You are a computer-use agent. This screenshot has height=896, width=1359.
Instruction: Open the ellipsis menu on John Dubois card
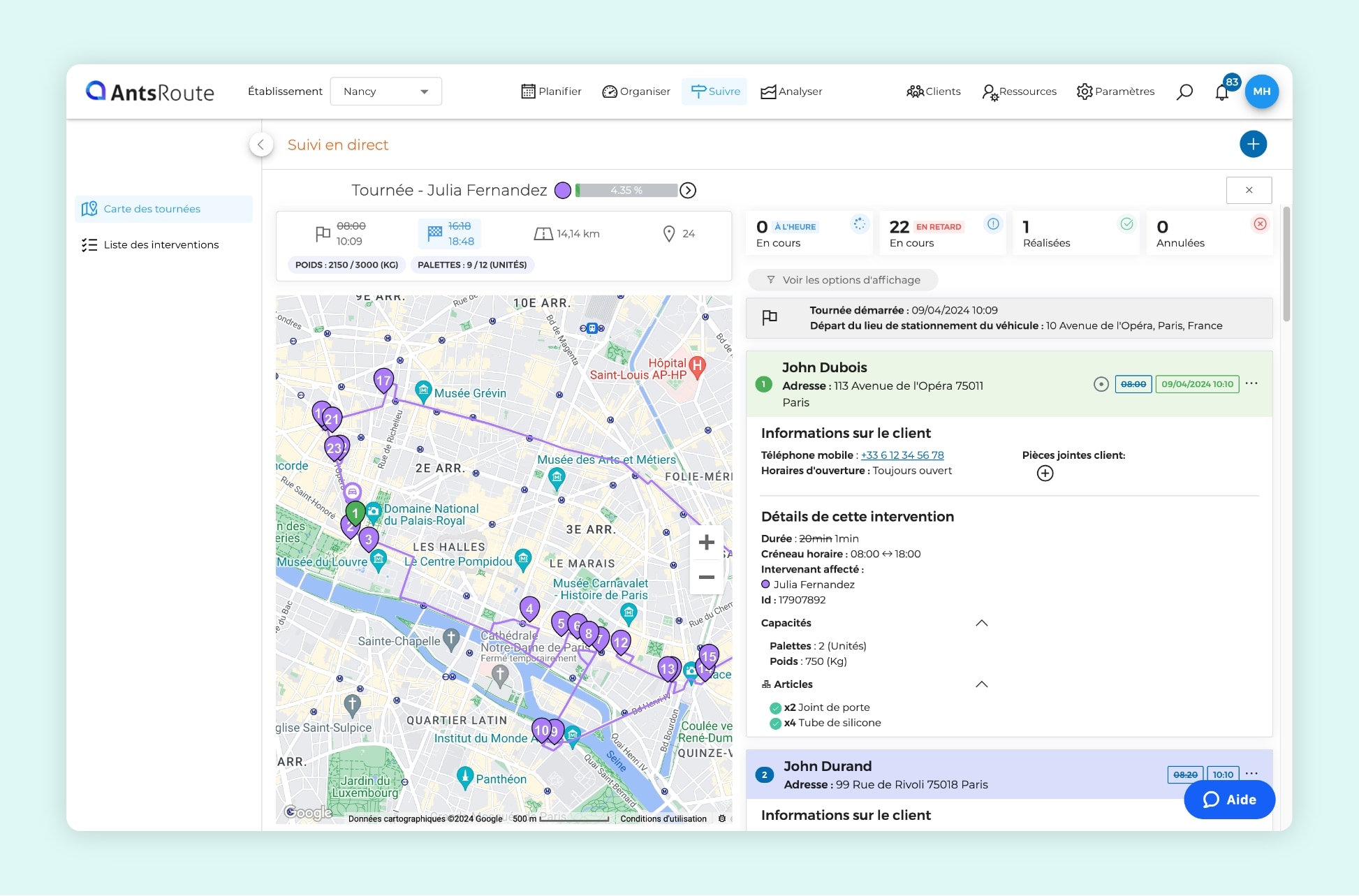(1251, 383)
